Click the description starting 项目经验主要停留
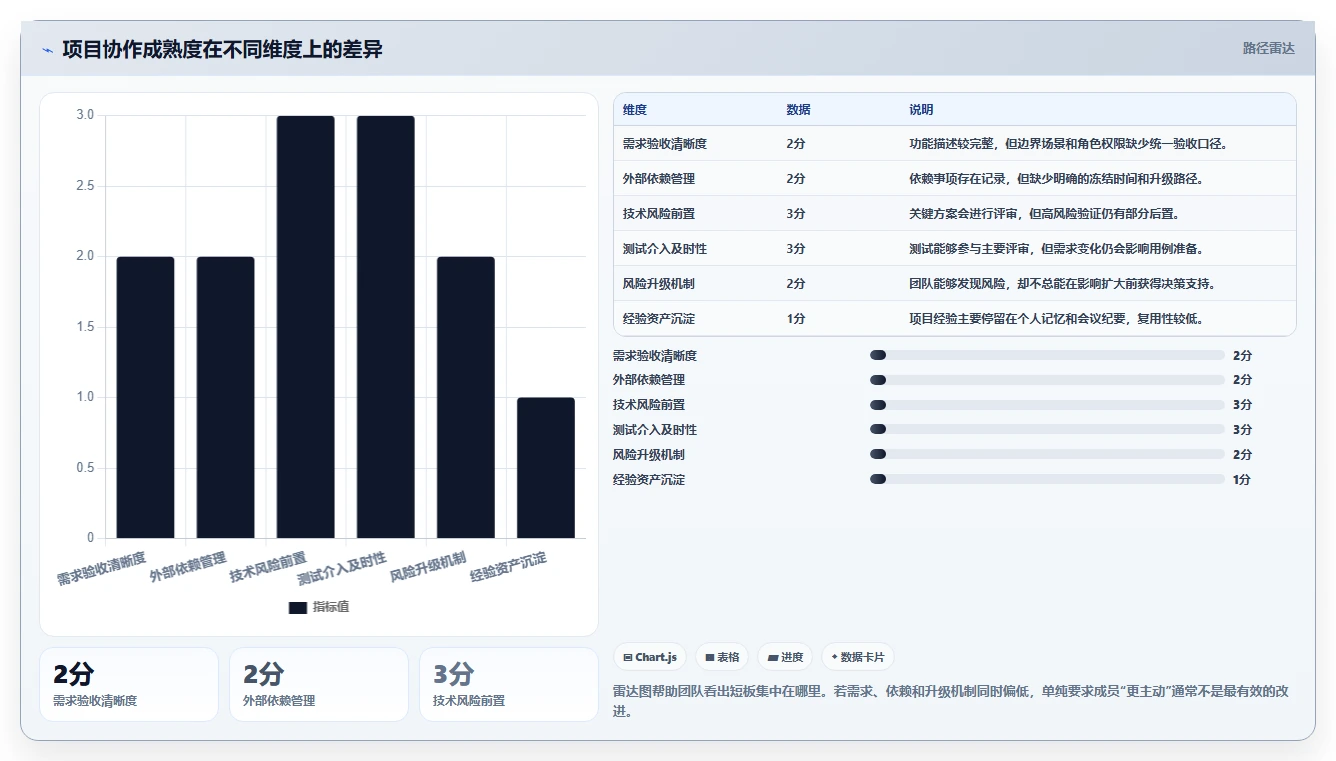The height and width of the screenshot is (761, 1336). [x=1055, y=319]
